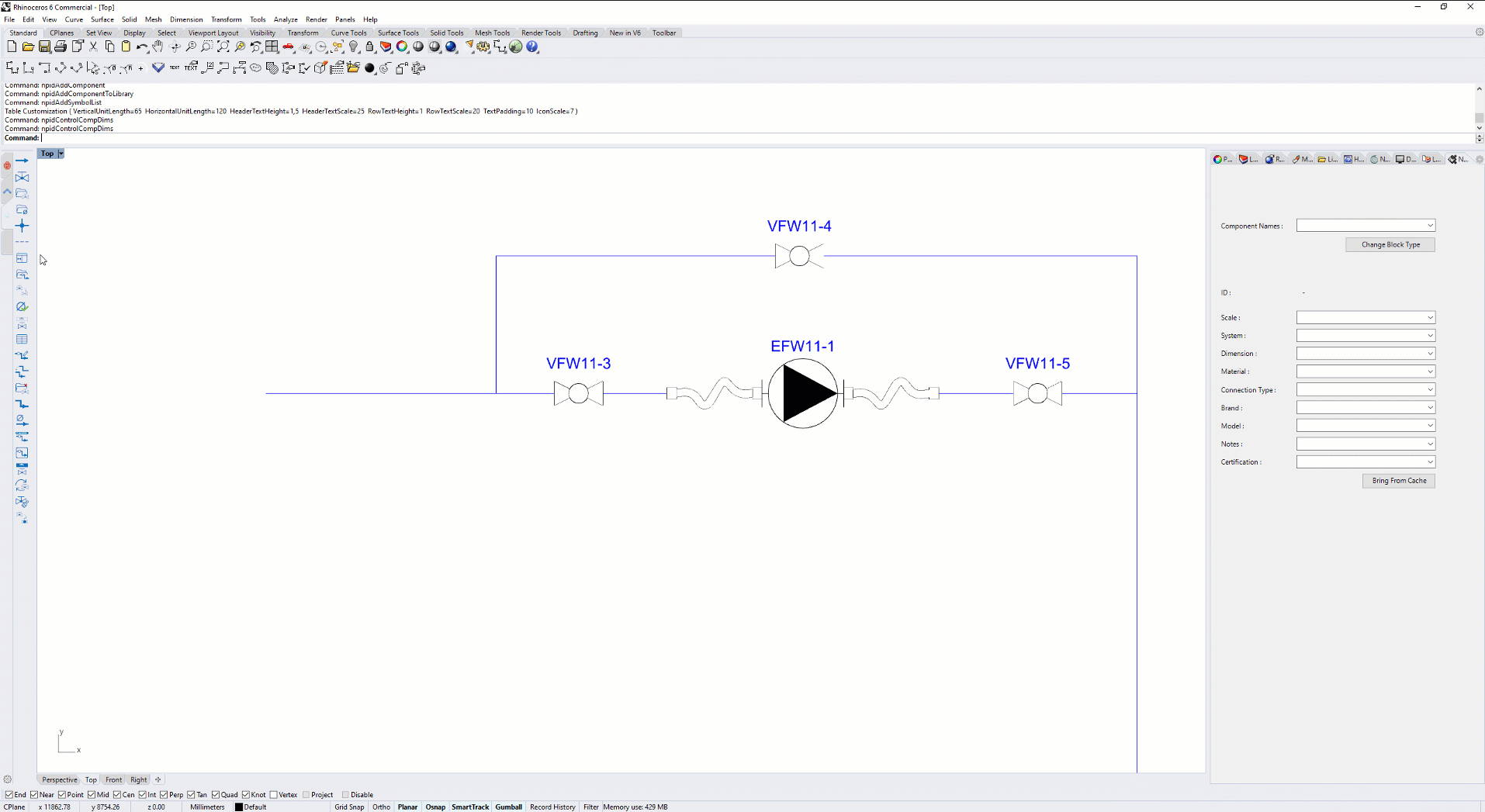Screen dimensions: 1485x812
Task: Click the red car icon
Action: 289,47
